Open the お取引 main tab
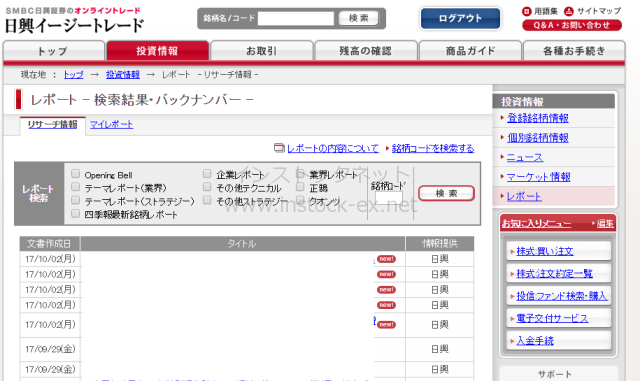 click(262, 51)
